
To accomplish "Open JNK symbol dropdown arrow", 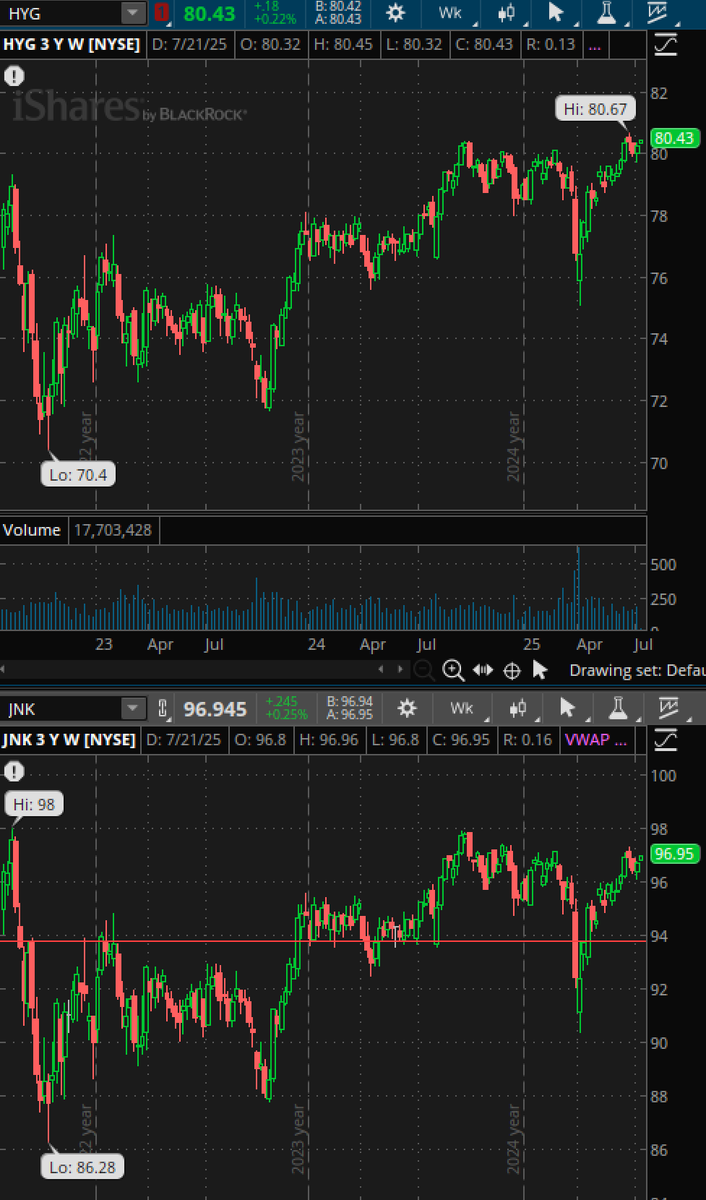I will click(x=133, y=709).
